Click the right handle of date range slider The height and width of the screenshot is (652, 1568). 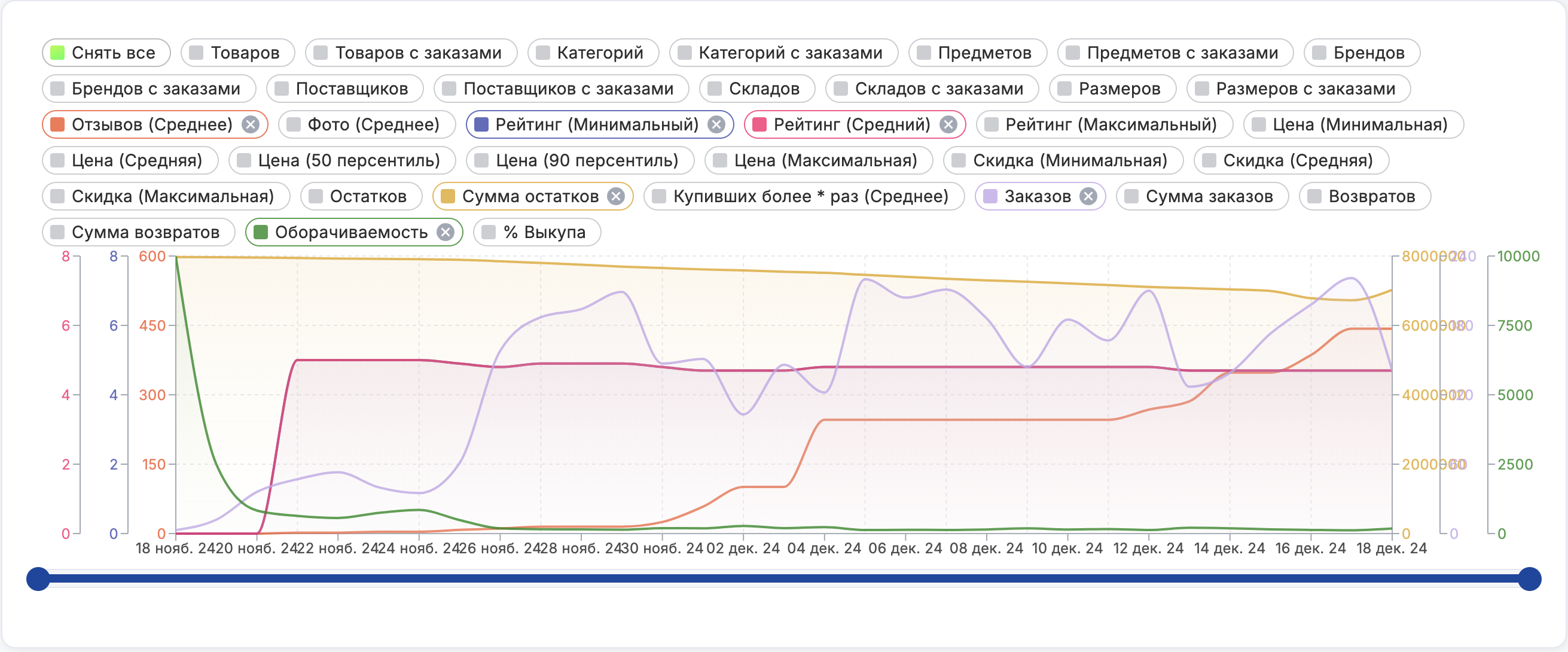click(x=1529, y=579)
